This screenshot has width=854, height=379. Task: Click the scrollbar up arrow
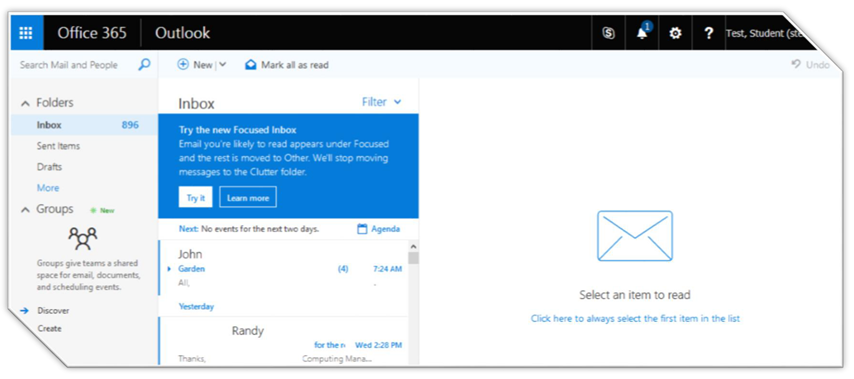[413, 246]
